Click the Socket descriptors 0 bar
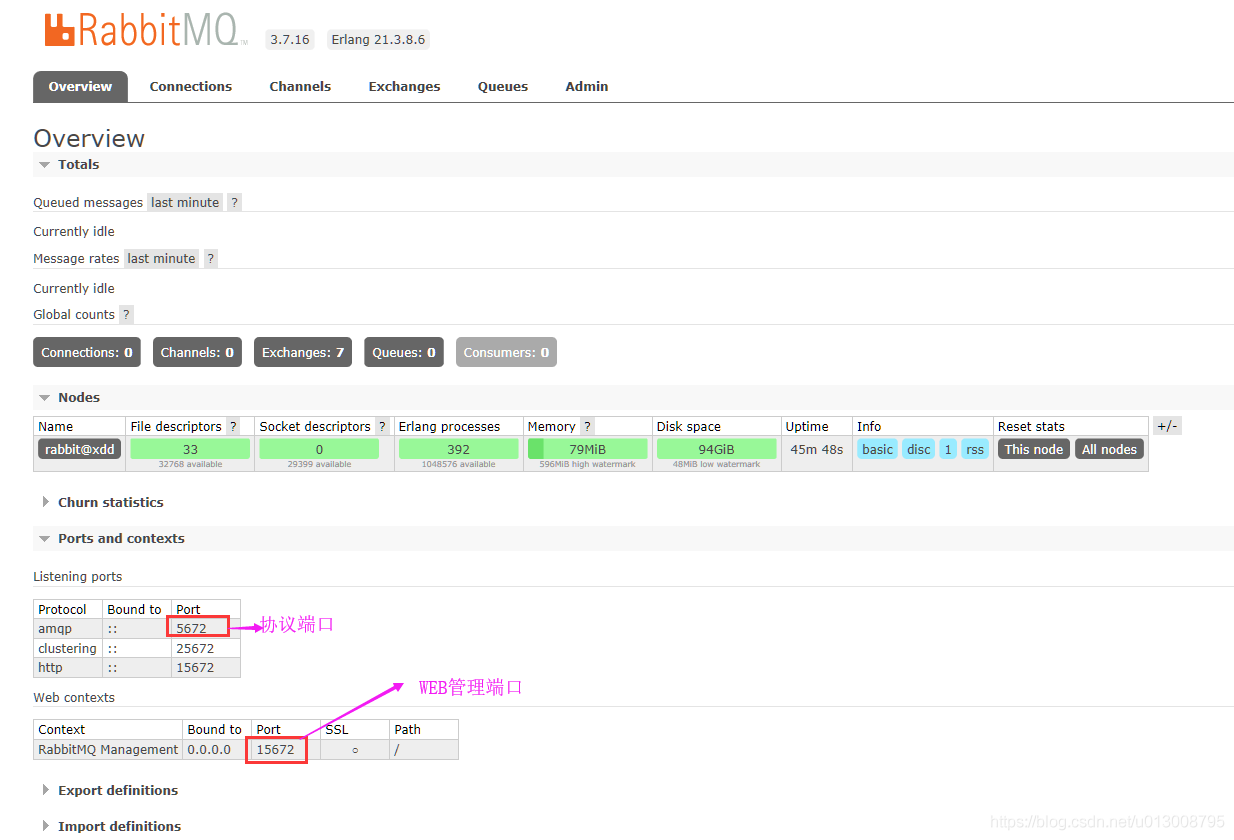This screenshot has width=1234, height=840. click(319, 449)
